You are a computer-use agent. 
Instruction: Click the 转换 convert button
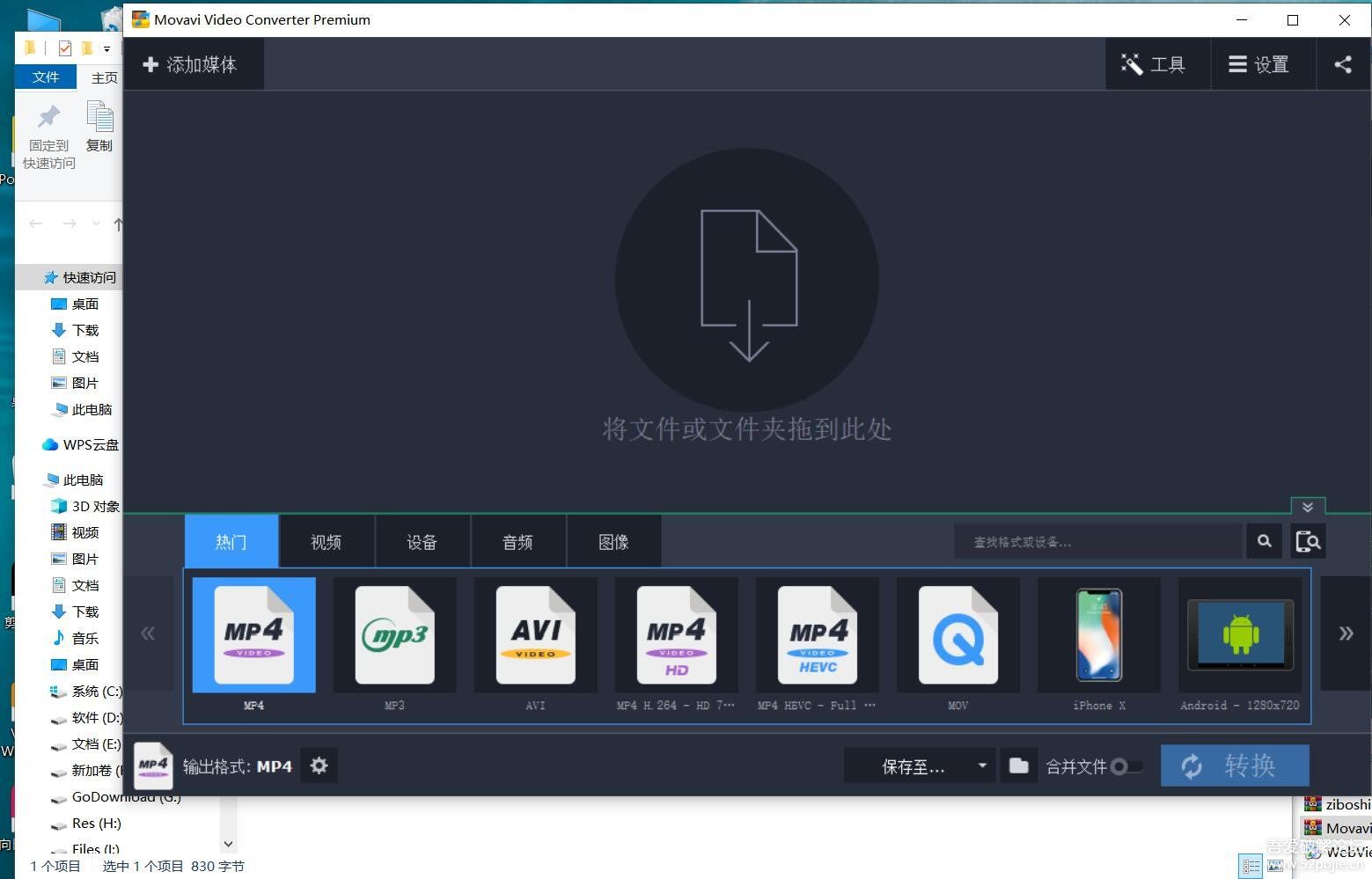click(x=1234, y=765)
